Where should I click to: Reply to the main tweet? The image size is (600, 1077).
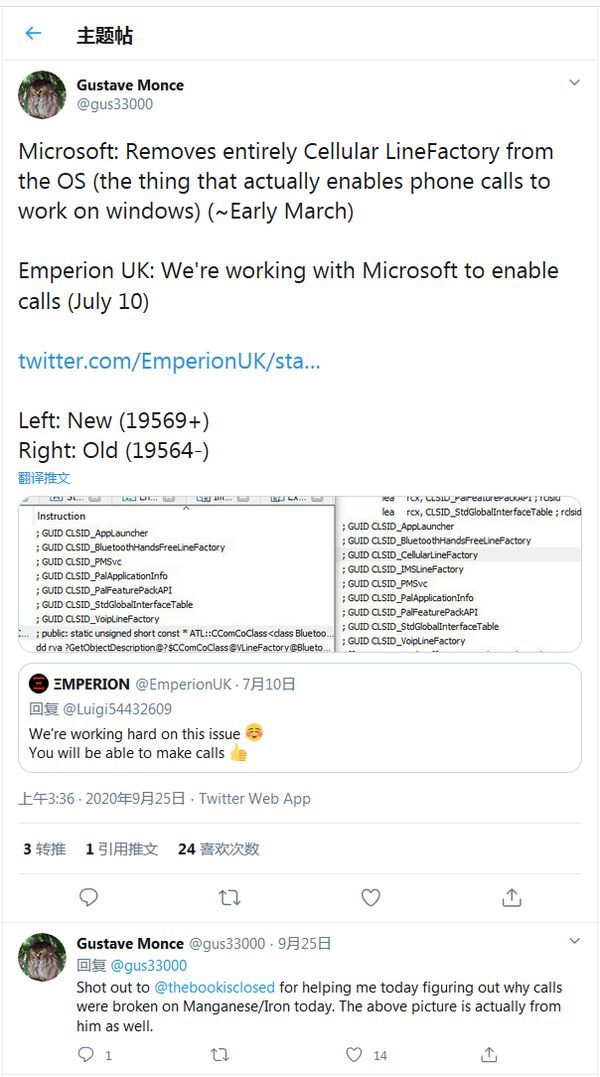point(88,897)
